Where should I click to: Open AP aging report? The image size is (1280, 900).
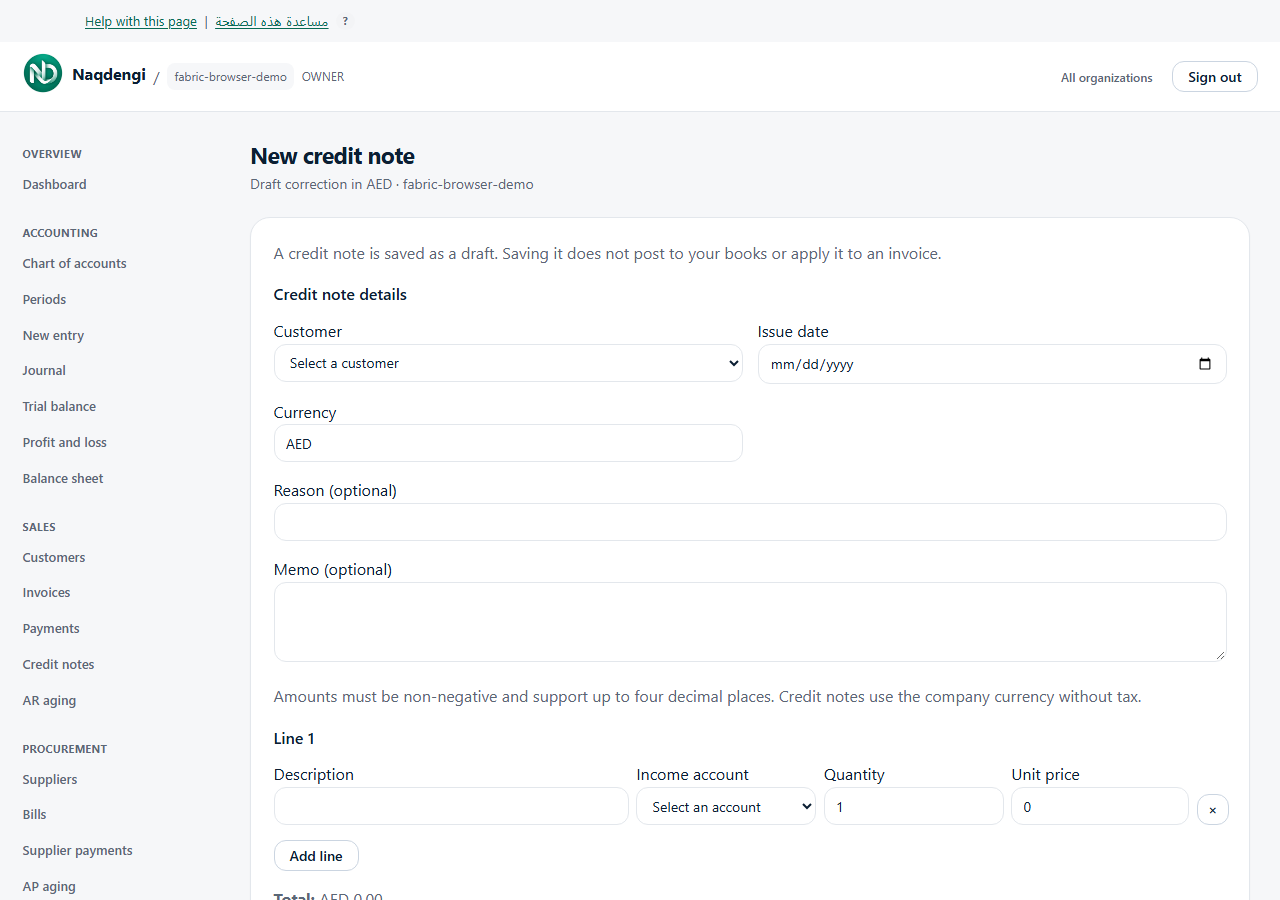click(x=49, y=887)
